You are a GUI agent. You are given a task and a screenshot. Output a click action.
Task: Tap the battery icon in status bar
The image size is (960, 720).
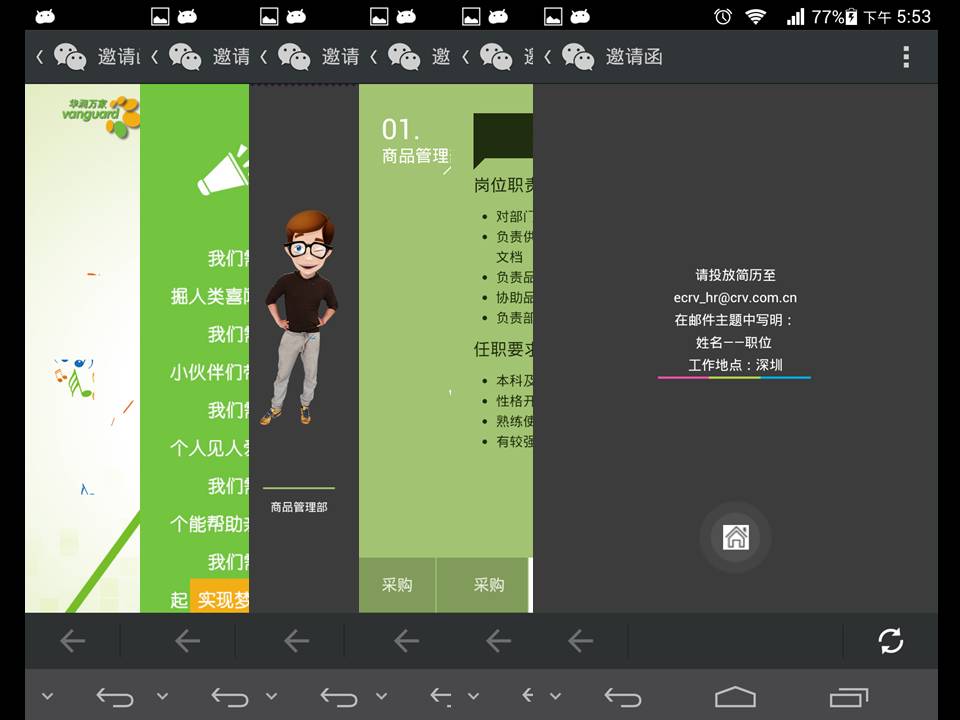click(851, 16)
